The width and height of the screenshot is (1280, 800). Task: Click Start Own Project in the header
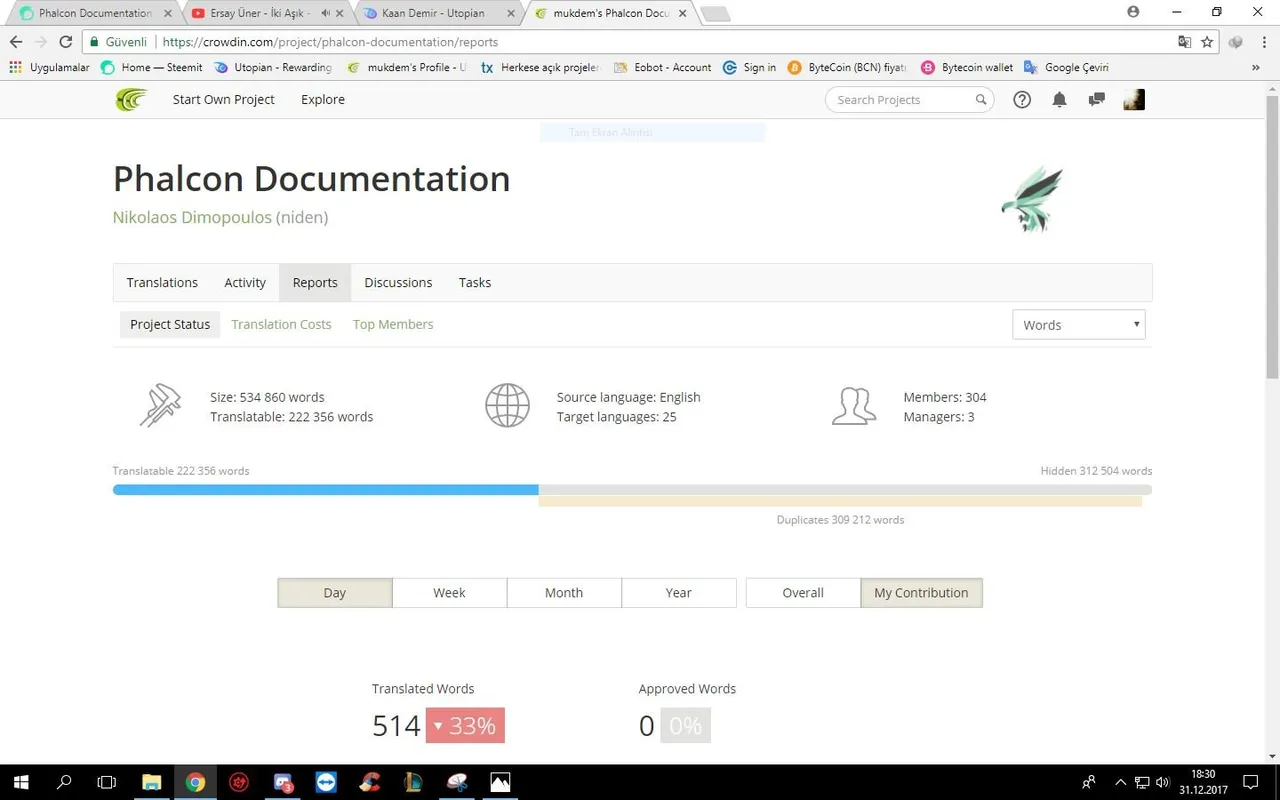coord(223,100)
